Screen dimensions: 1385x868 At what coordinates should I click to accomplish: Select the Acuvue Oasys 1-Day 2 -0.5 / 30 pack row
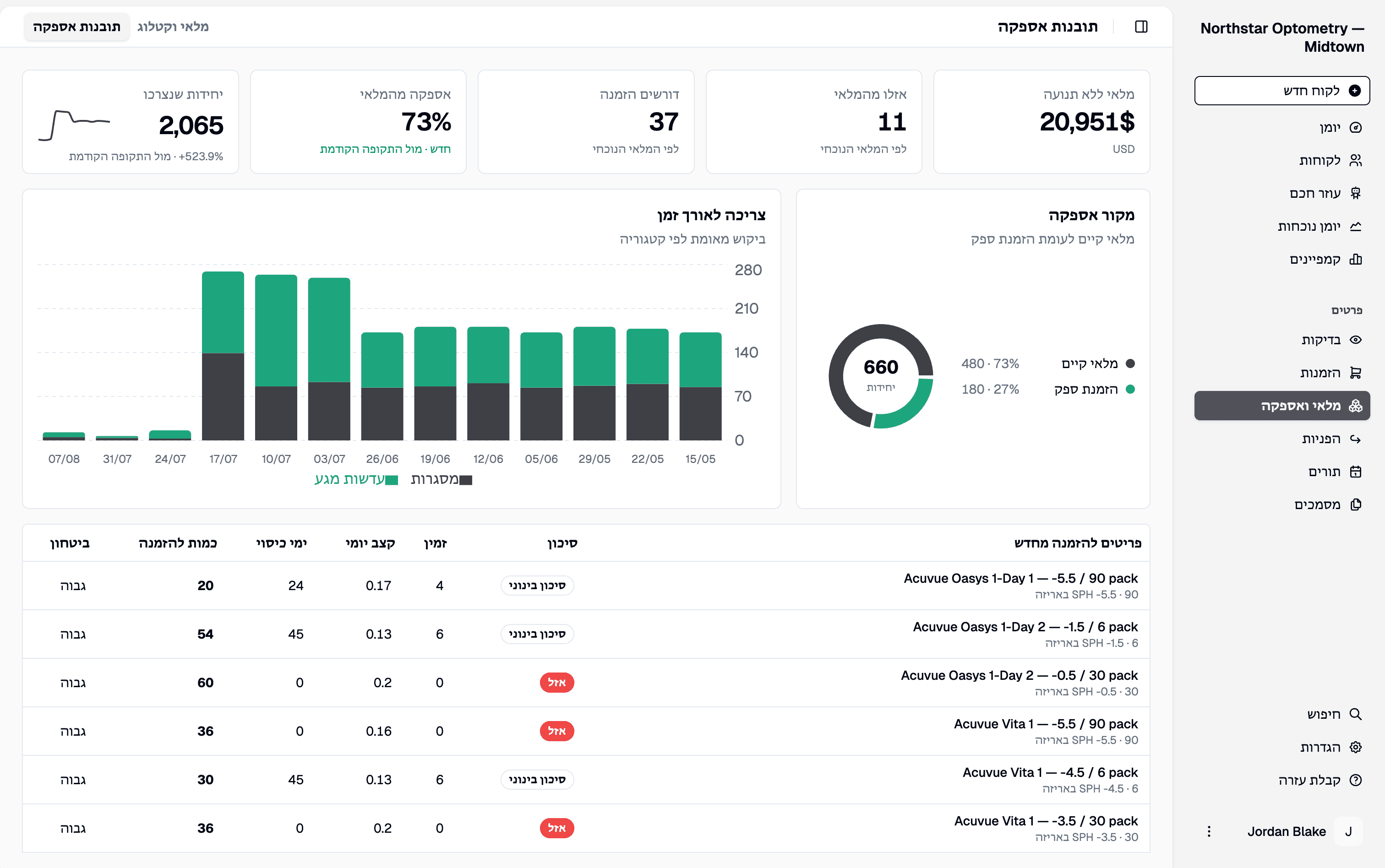tap(586, 683)
